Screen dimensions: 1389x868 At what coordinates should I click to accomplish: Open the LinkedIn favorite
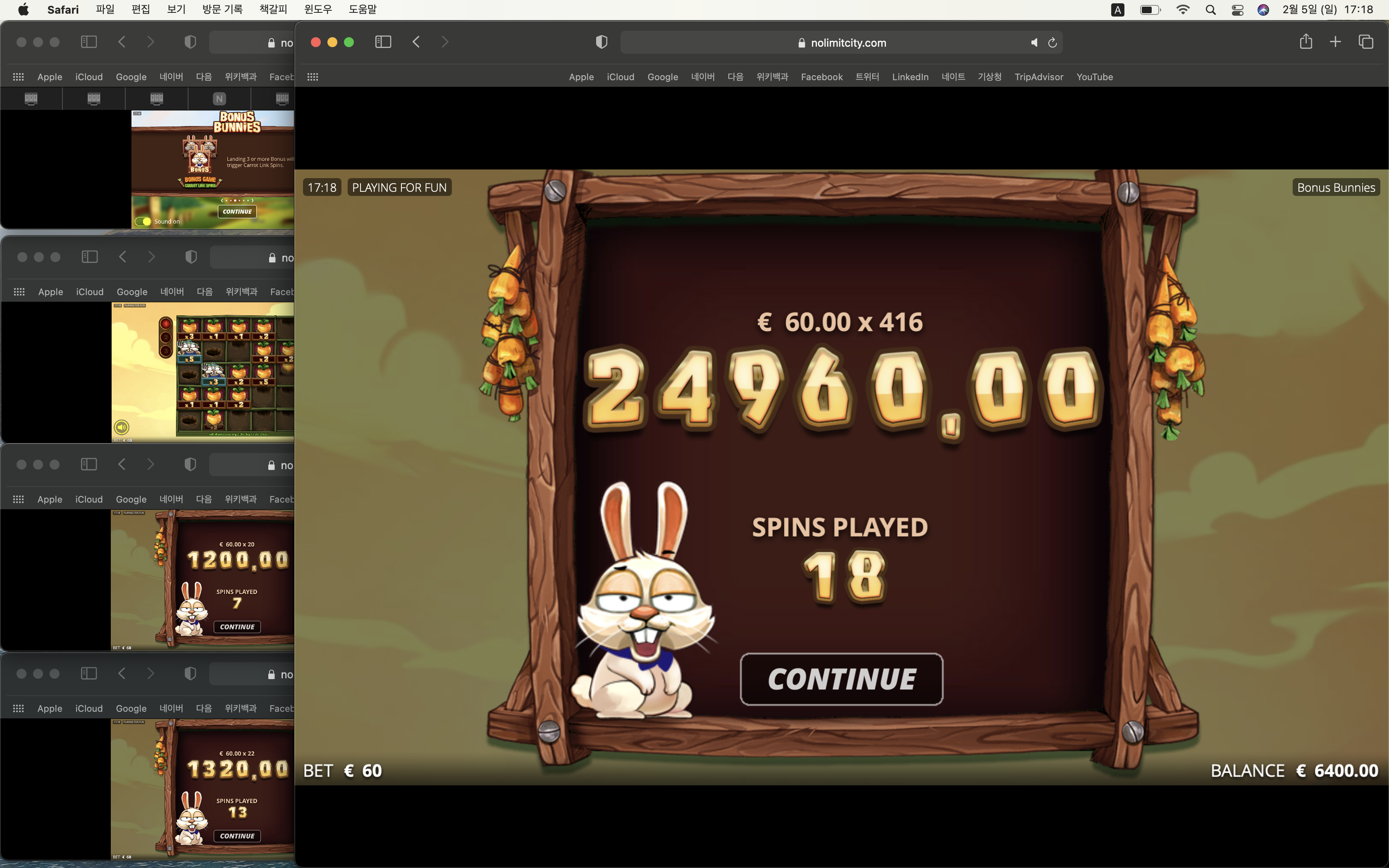(x=910, y=77)
